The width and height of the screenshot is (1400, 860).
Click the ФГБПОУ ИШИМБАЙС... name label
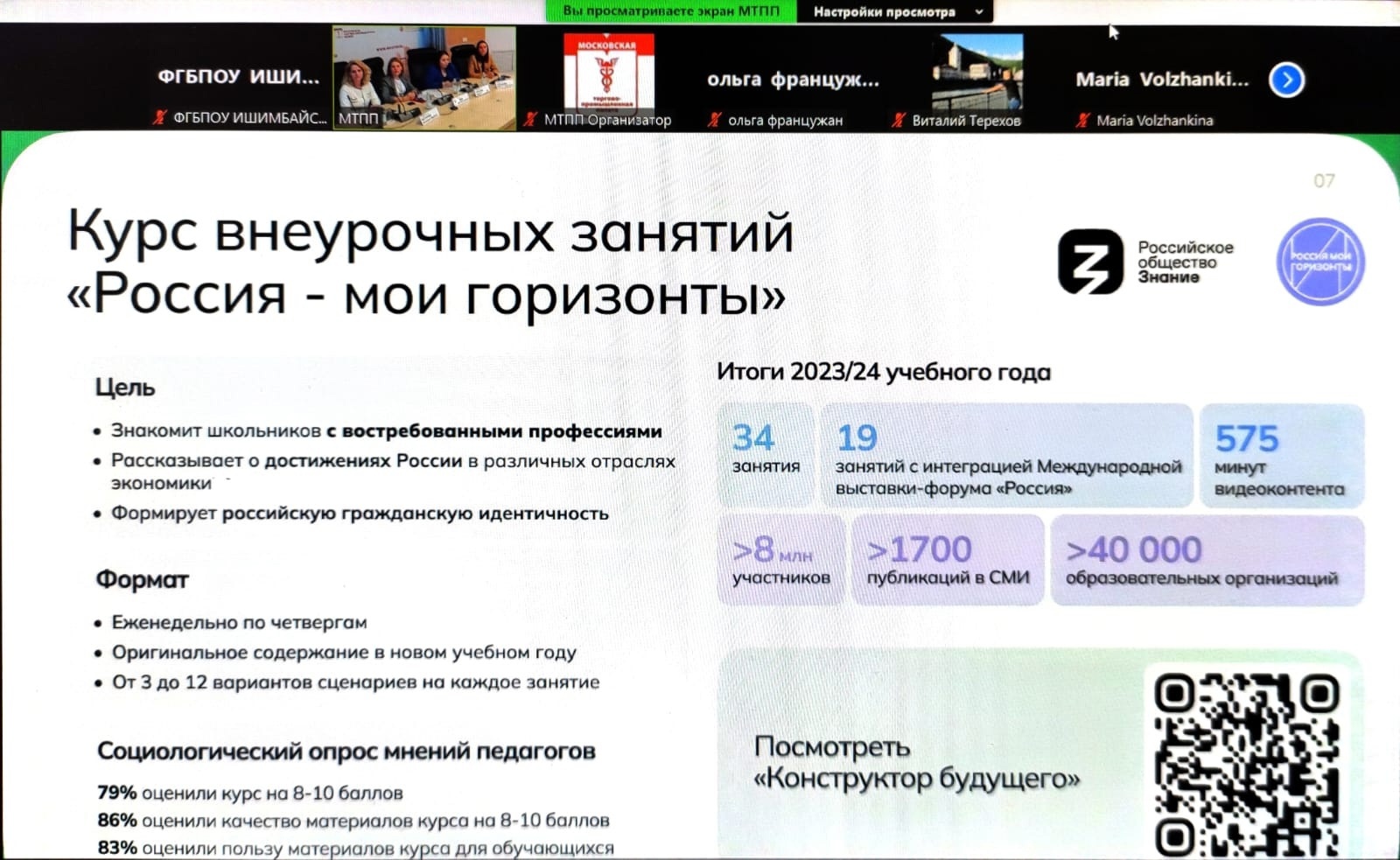tap(249, 117)
